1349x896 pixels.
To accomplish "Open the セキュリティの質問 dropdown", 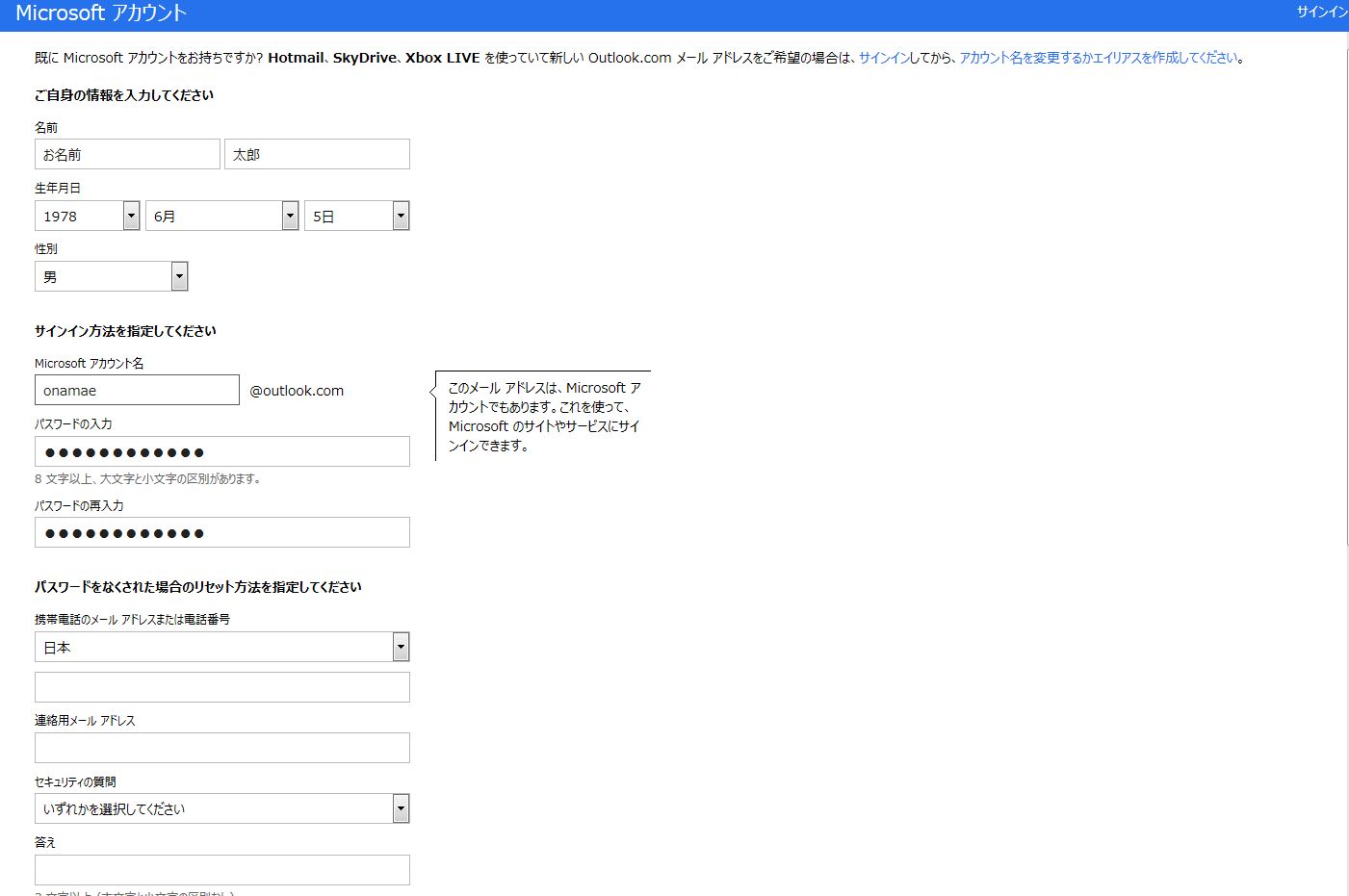I will [x=222, y=808].
